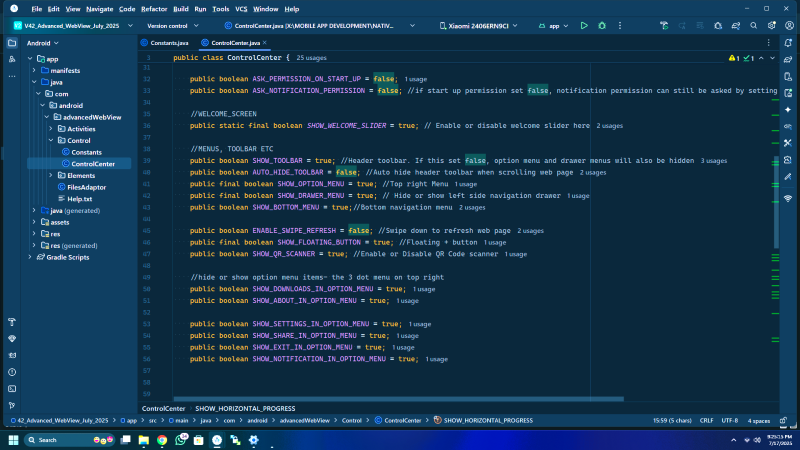Open File Explorer from the taskbar
The image size is (800, 450).
coord(144,440)
